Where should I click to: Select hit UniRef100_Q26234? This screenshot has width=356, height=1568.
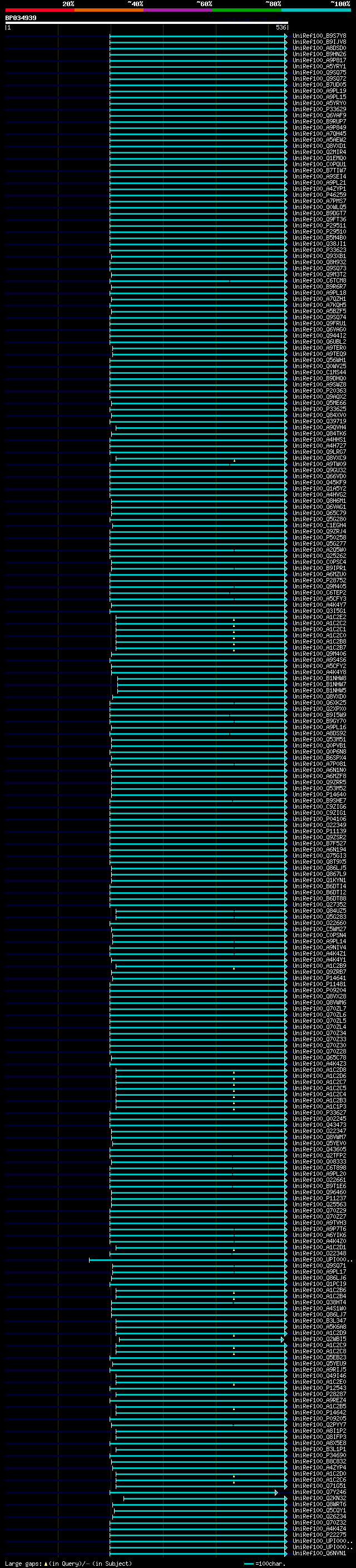[319, 1516]
